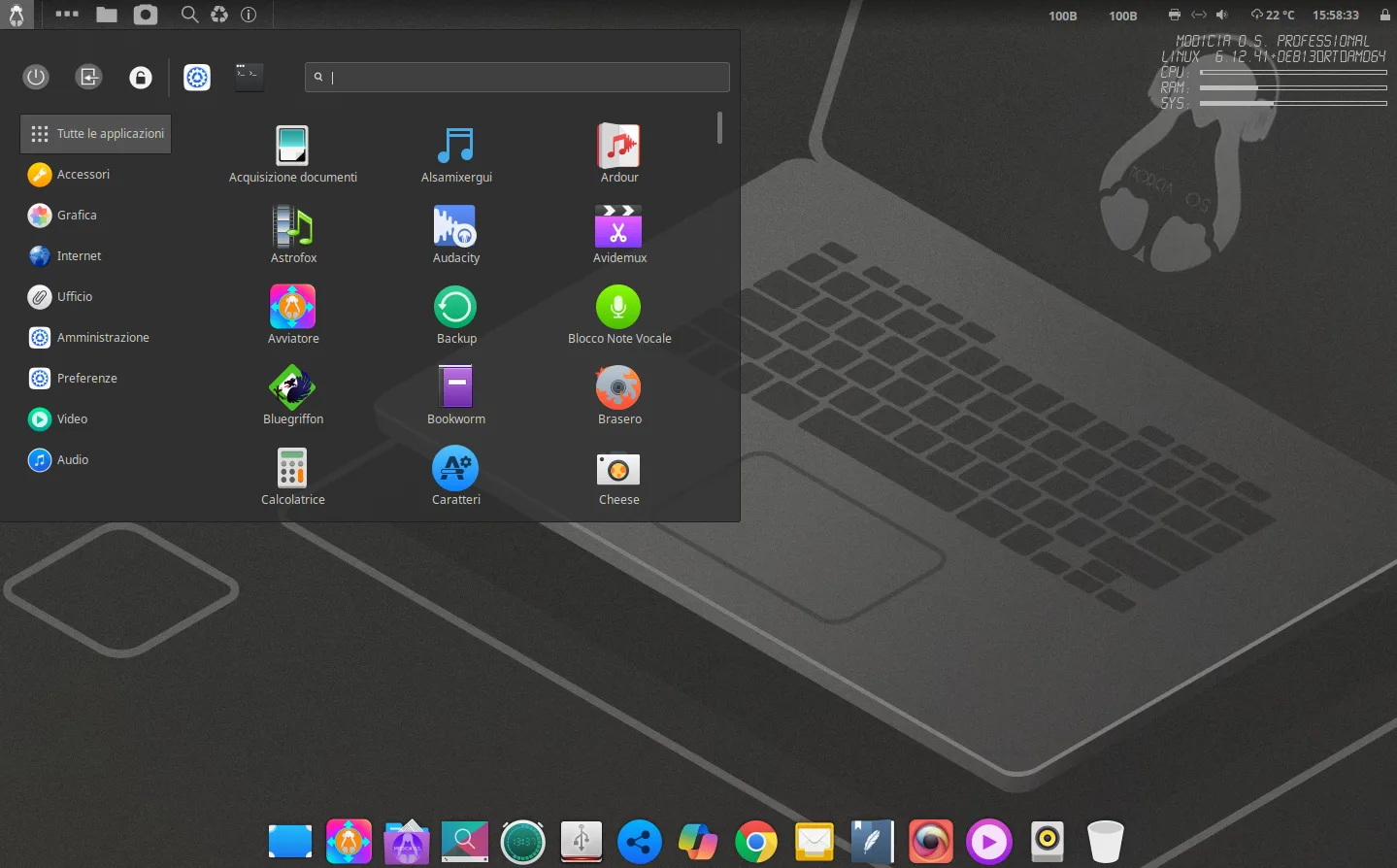Switch to the Internet category
This screenshot has width=1397, height=868.
click(78, 255)
